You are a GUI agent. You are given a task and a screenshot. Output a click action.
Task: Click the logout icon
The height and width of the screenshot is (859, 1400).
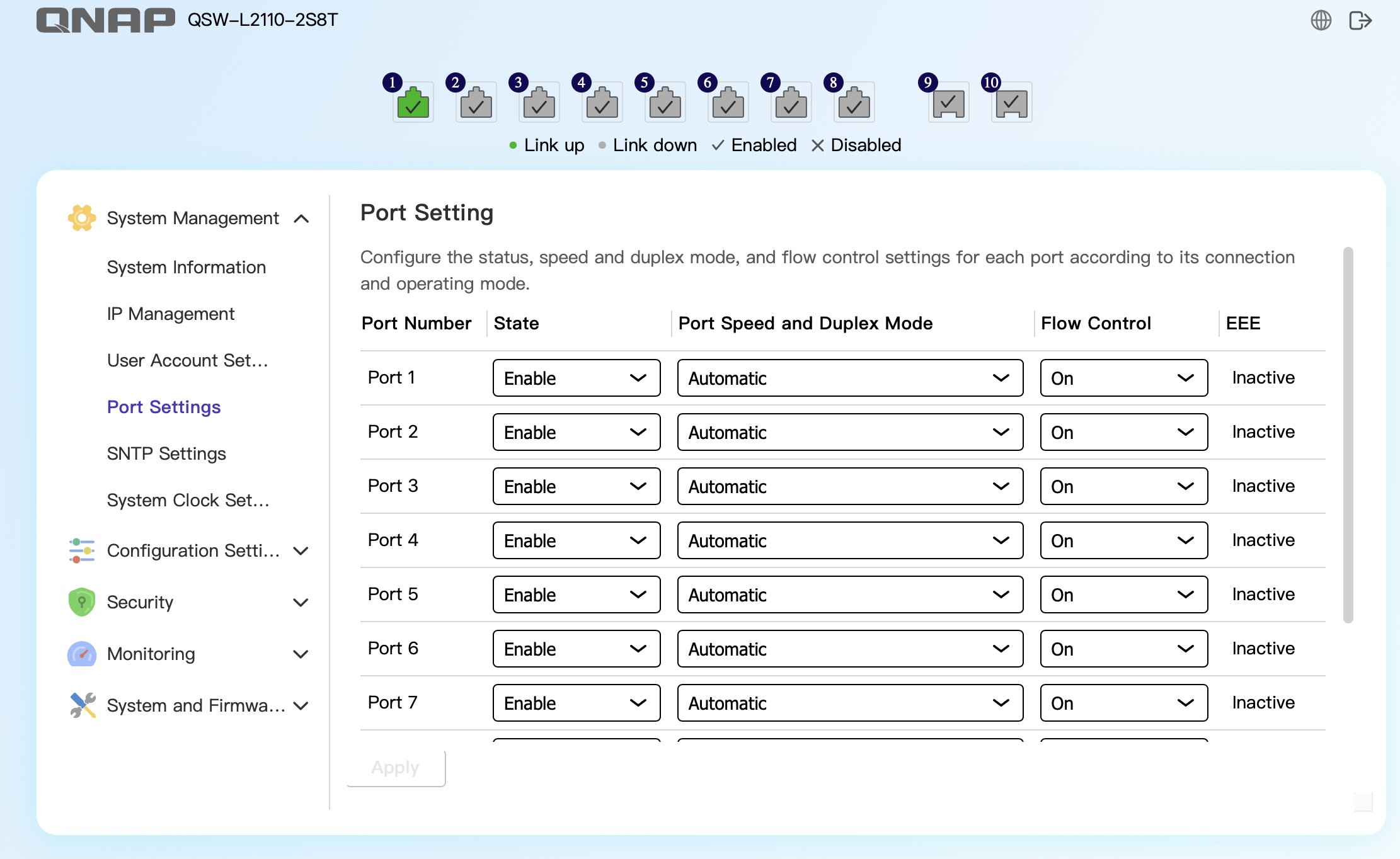pyautogui.click(x=1360, y=20)
